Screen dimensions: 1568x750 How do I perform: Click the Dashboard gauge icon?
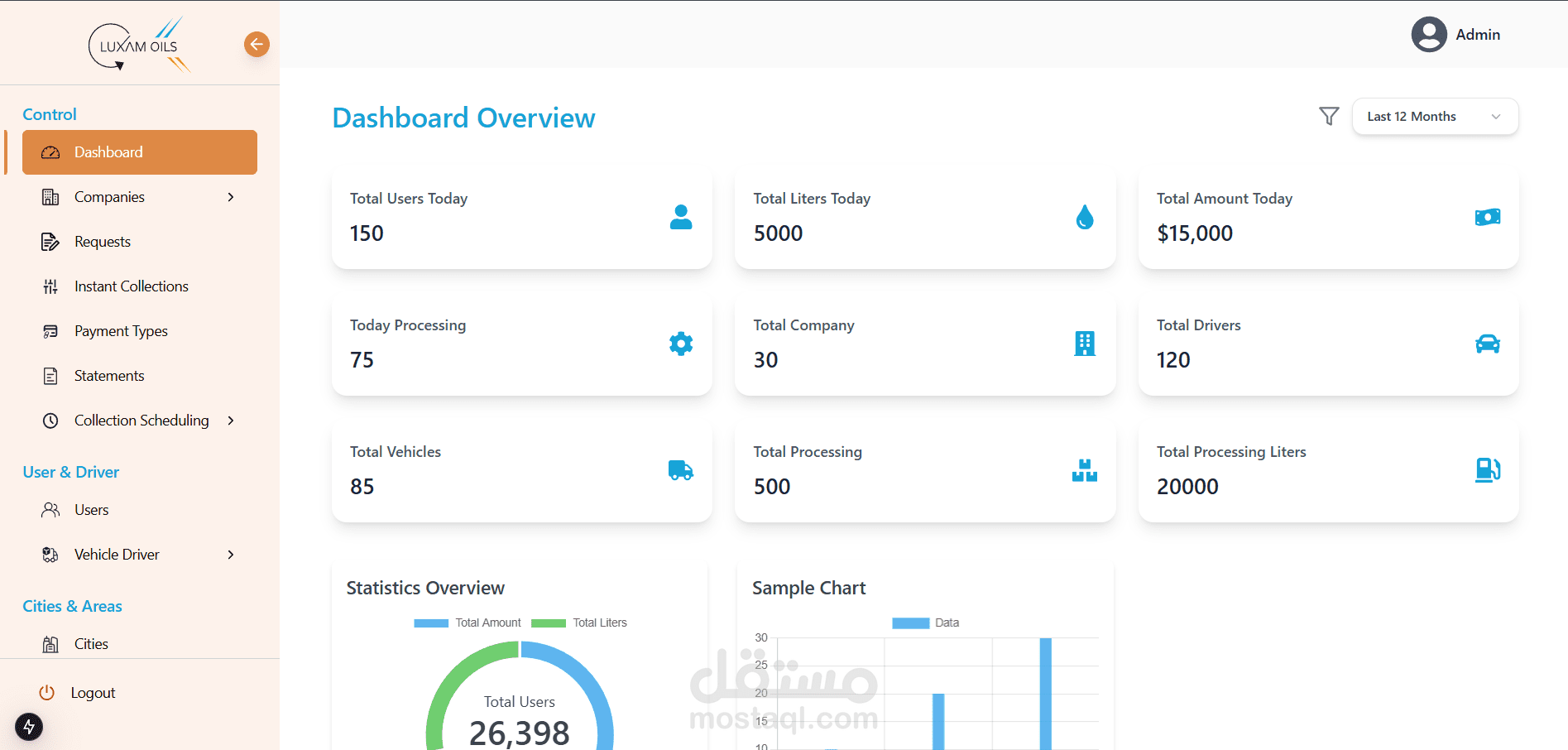pyautogui.click(x=50, y=152)
